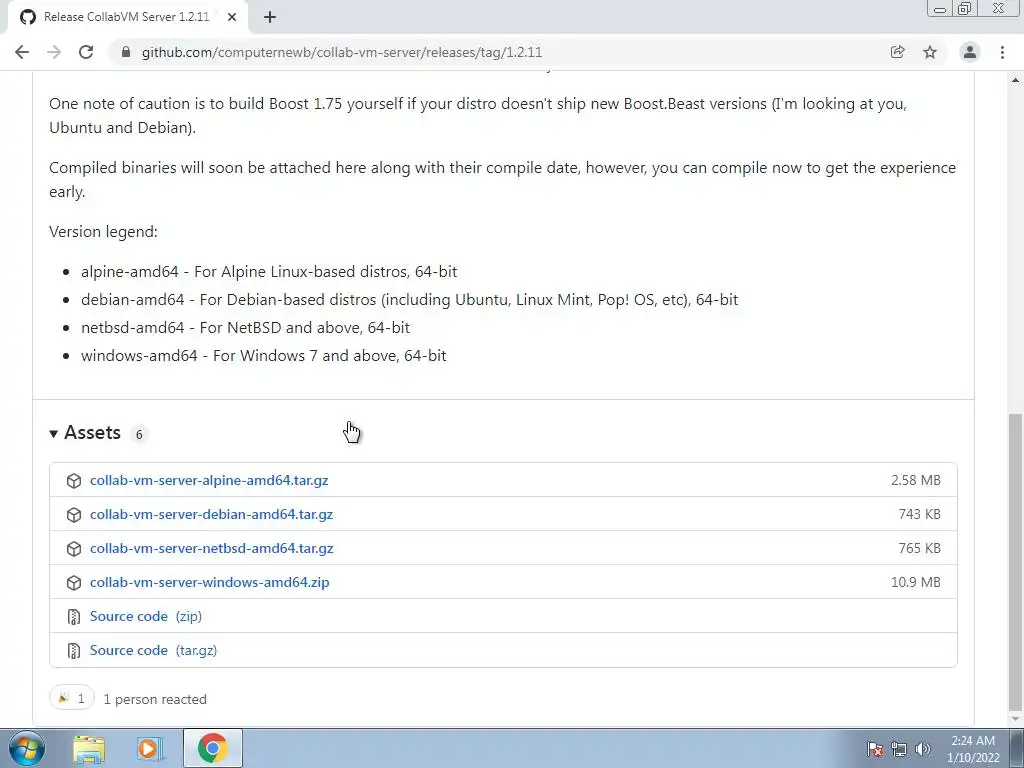The image size is (1024, 768).
Task: Download Source code (tar.gz)
Action: (x=153, y=650)
